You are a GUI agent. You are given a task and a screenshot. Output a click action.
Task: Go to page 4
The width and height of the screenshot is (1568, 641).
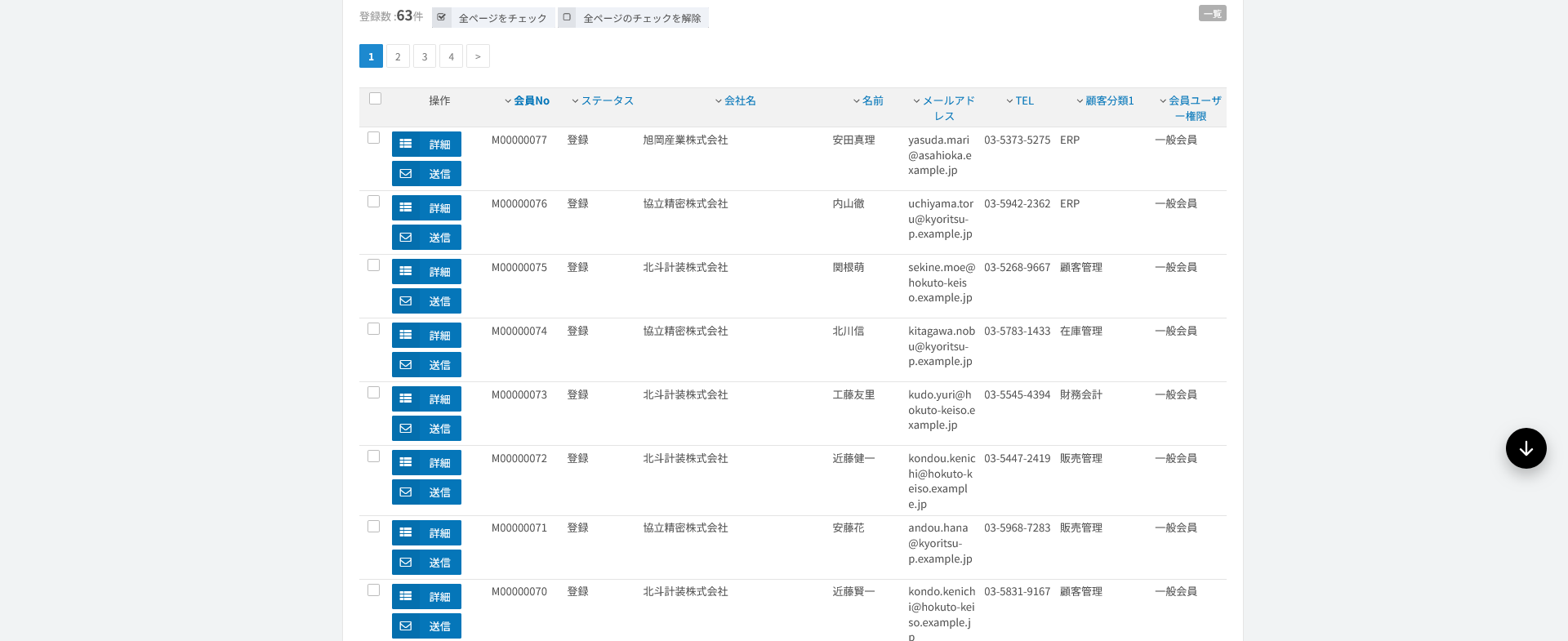[x=451, y=56]
